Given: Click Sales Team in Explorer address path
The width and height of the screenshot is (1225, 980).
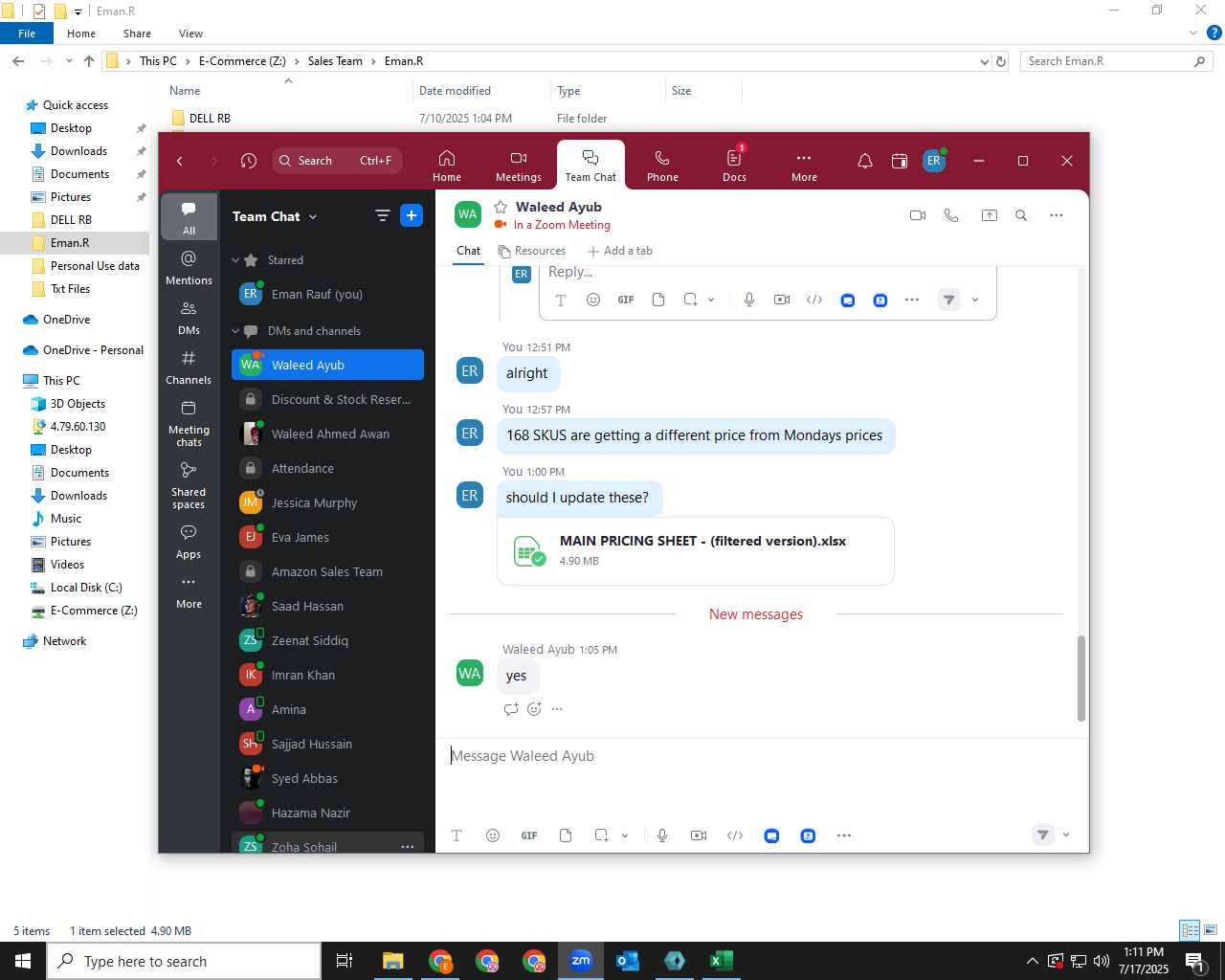Looking at the screenshot, I should (x=335, y=61).
